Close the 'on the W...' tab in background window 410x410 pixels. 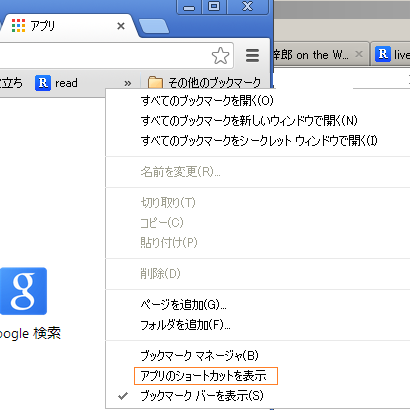pos(359,54)
